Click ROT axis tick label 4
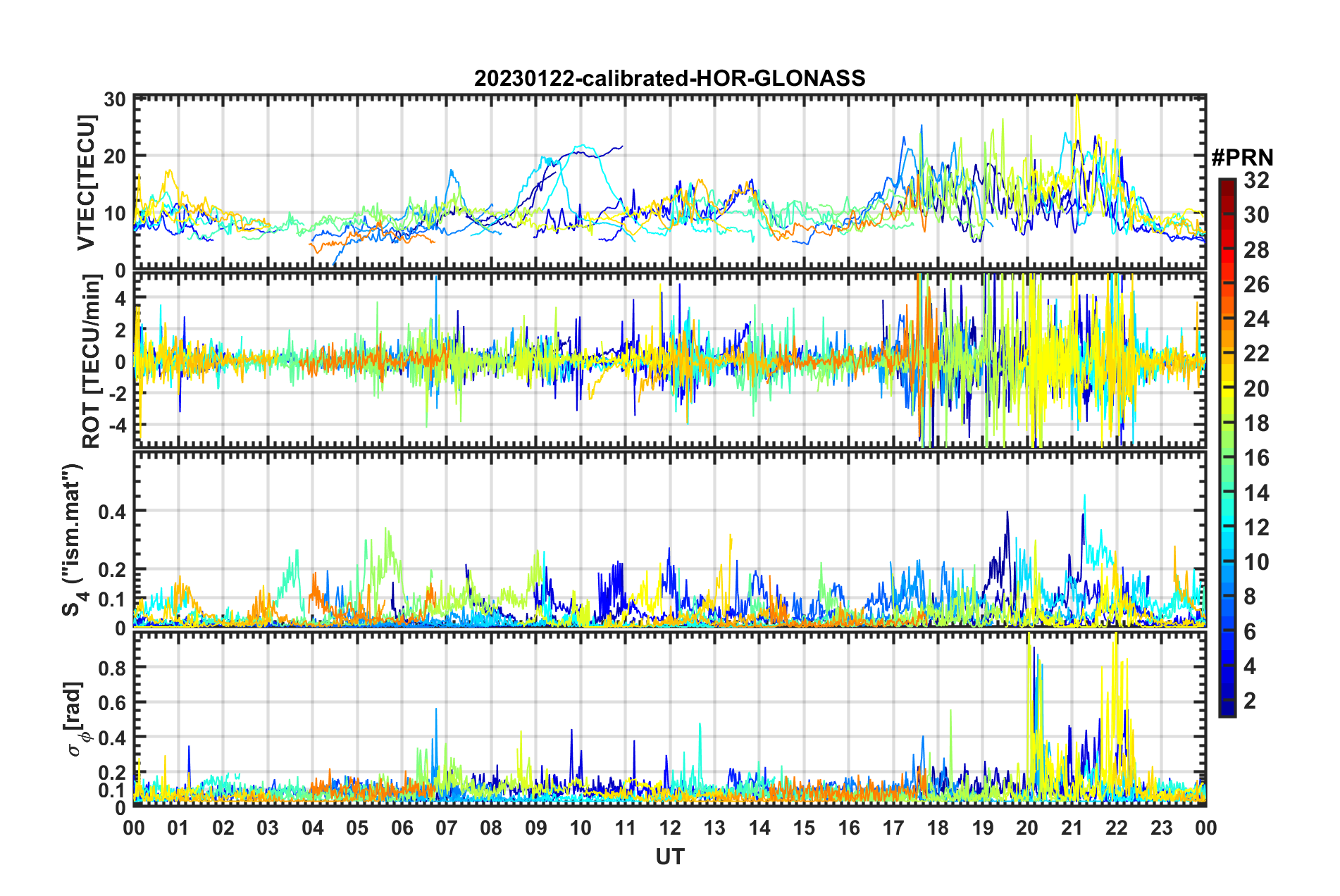 click(121, 299)
